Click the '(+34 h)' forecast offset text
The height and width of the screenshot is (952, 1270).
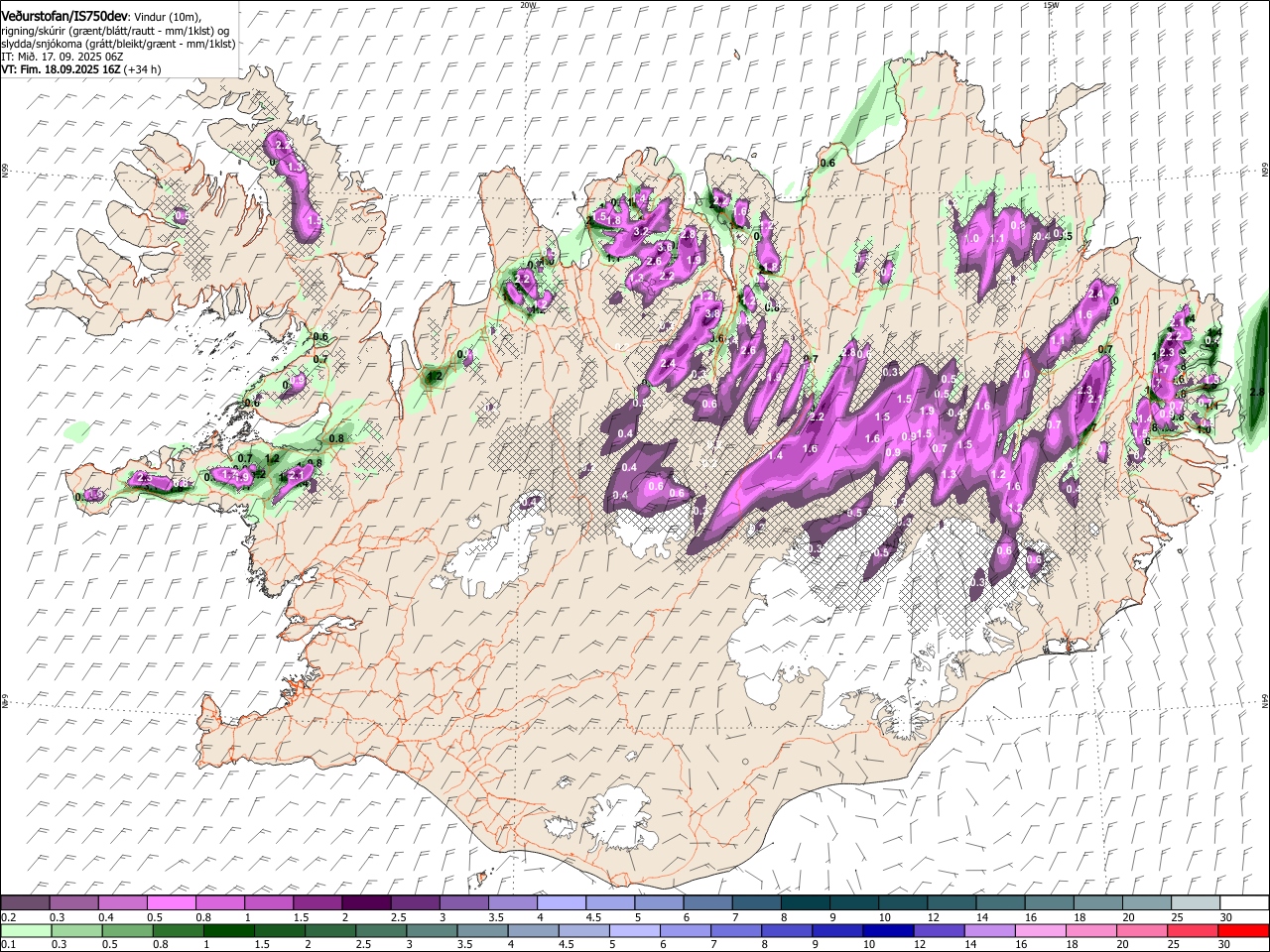143,69
